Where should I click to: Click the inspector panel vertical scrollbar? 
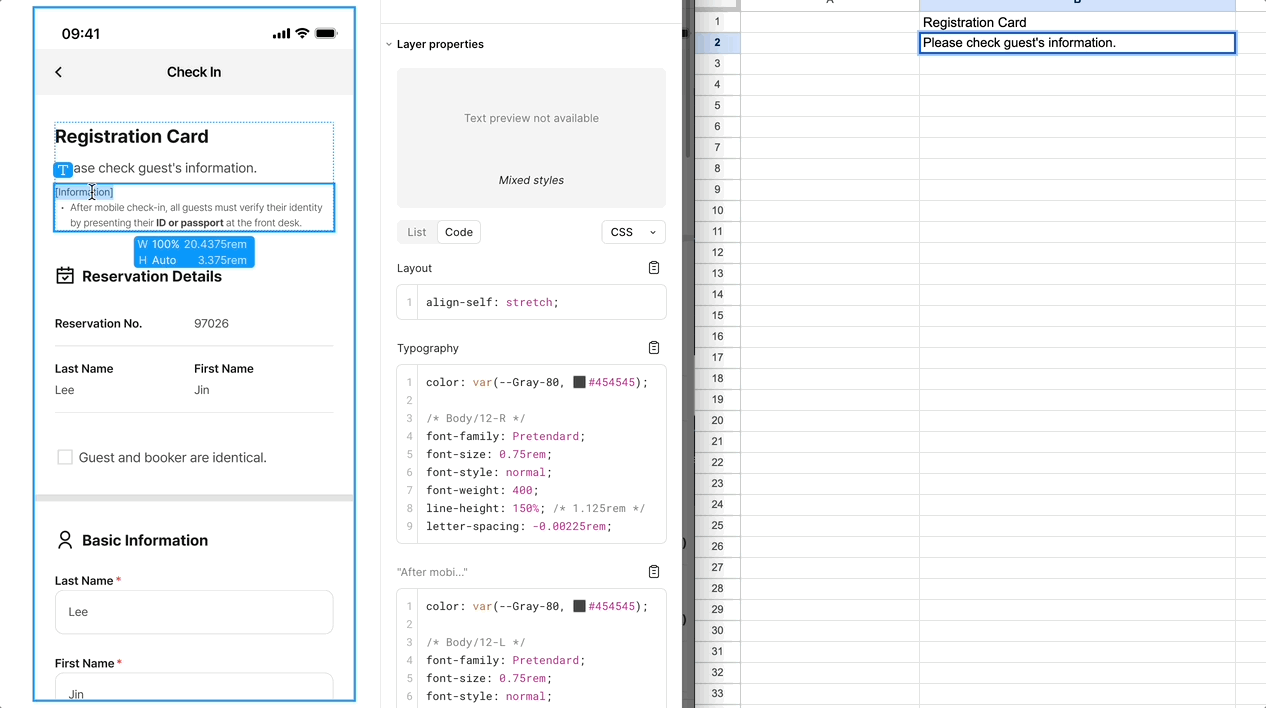click(686, 80)
